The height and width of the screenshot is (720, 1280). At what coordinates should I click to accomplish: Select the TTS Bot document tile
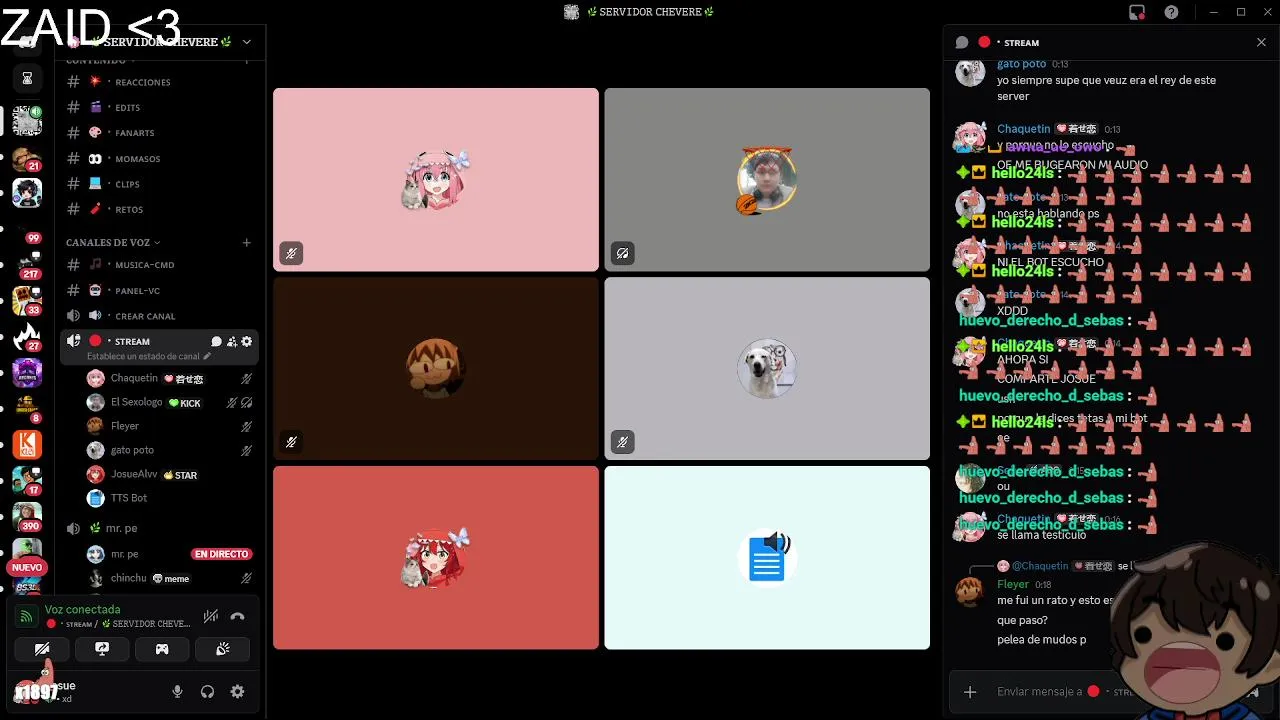[x=767, y=557]
